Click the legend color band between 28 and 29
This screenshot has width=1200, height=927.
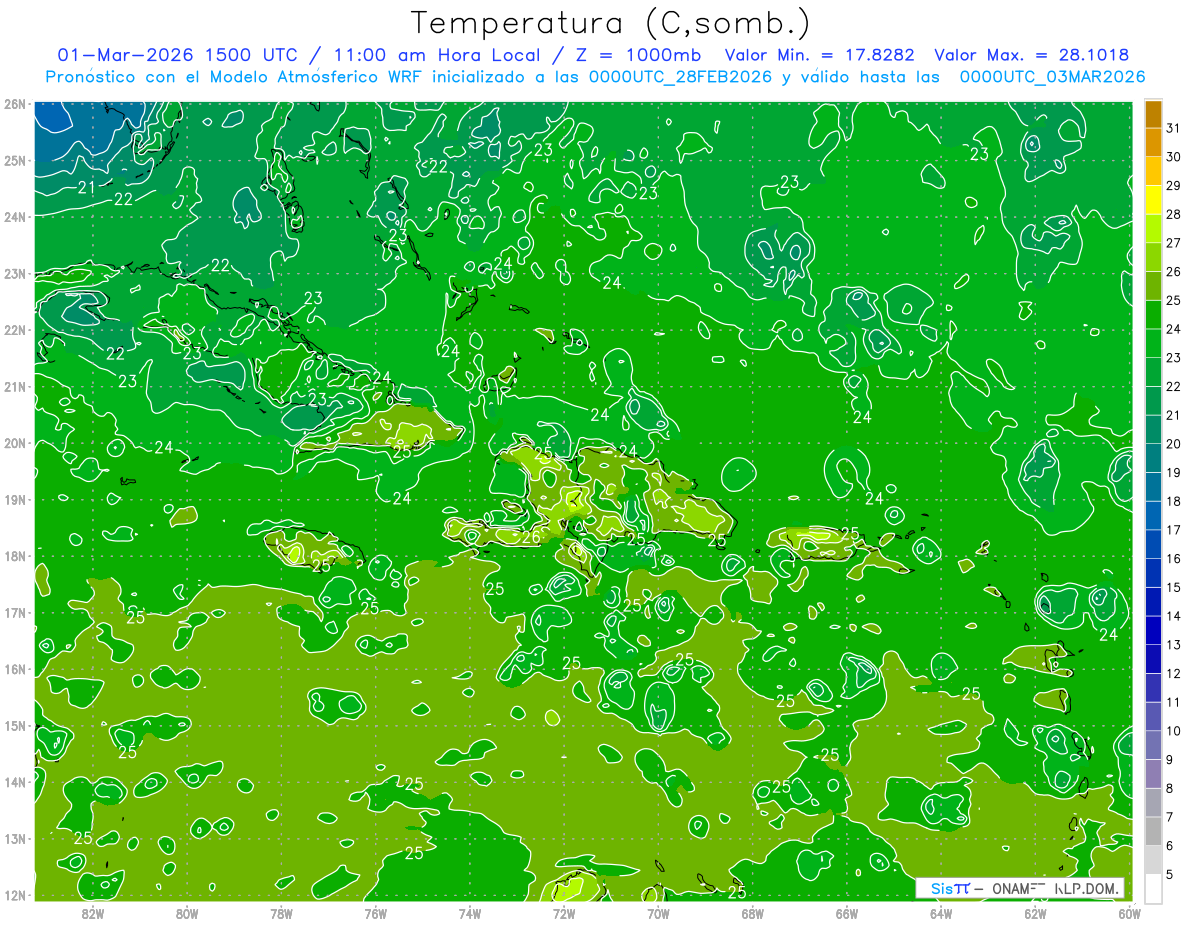click(1153, 200)
